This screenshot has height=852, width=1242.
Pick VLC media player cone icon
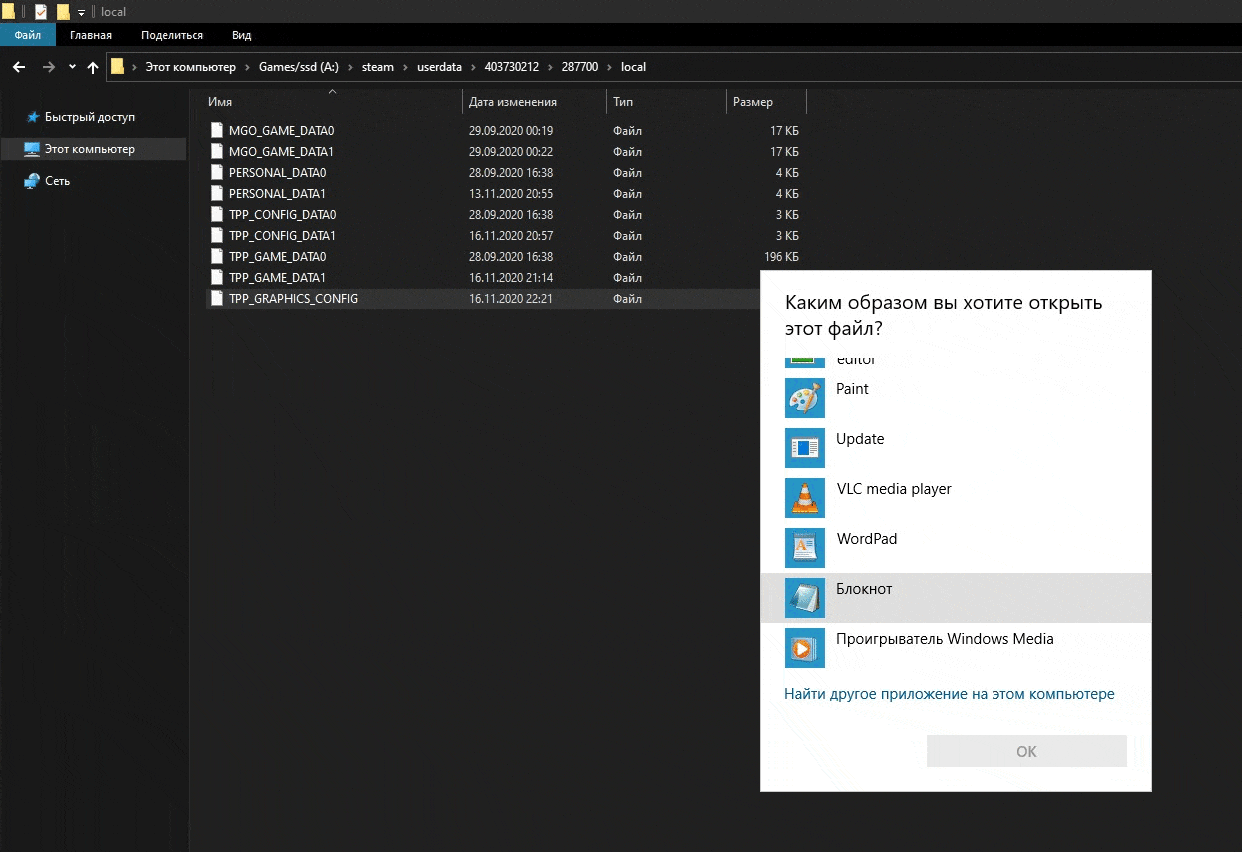coord(805,498)
